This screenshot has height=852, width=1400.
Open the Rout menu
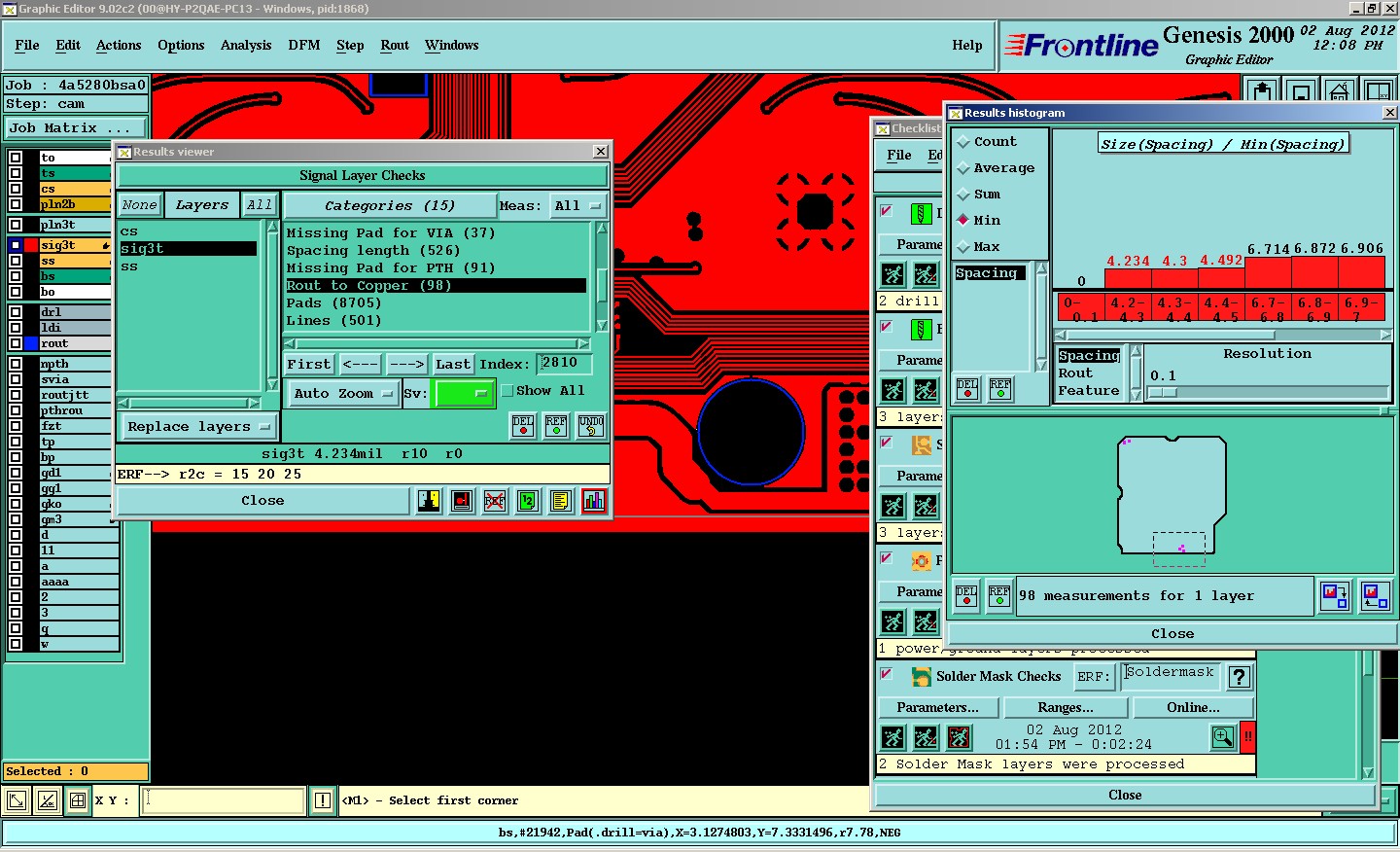[395, 46]
